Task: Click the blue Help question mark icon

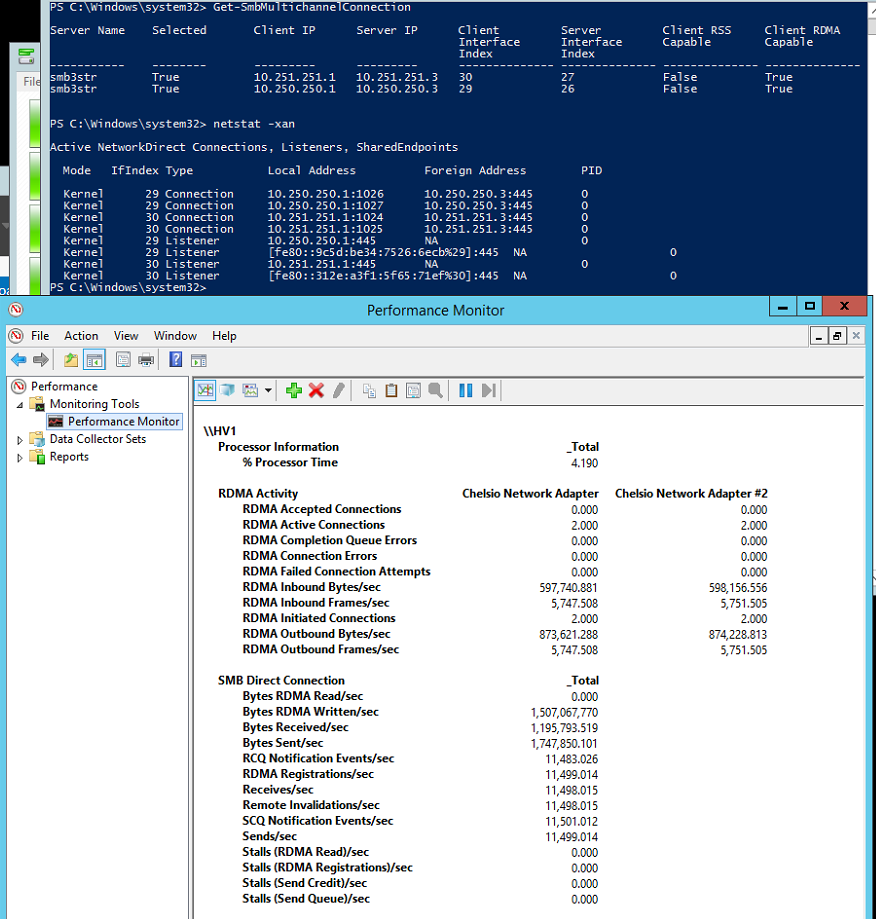Action: point(175,360)
